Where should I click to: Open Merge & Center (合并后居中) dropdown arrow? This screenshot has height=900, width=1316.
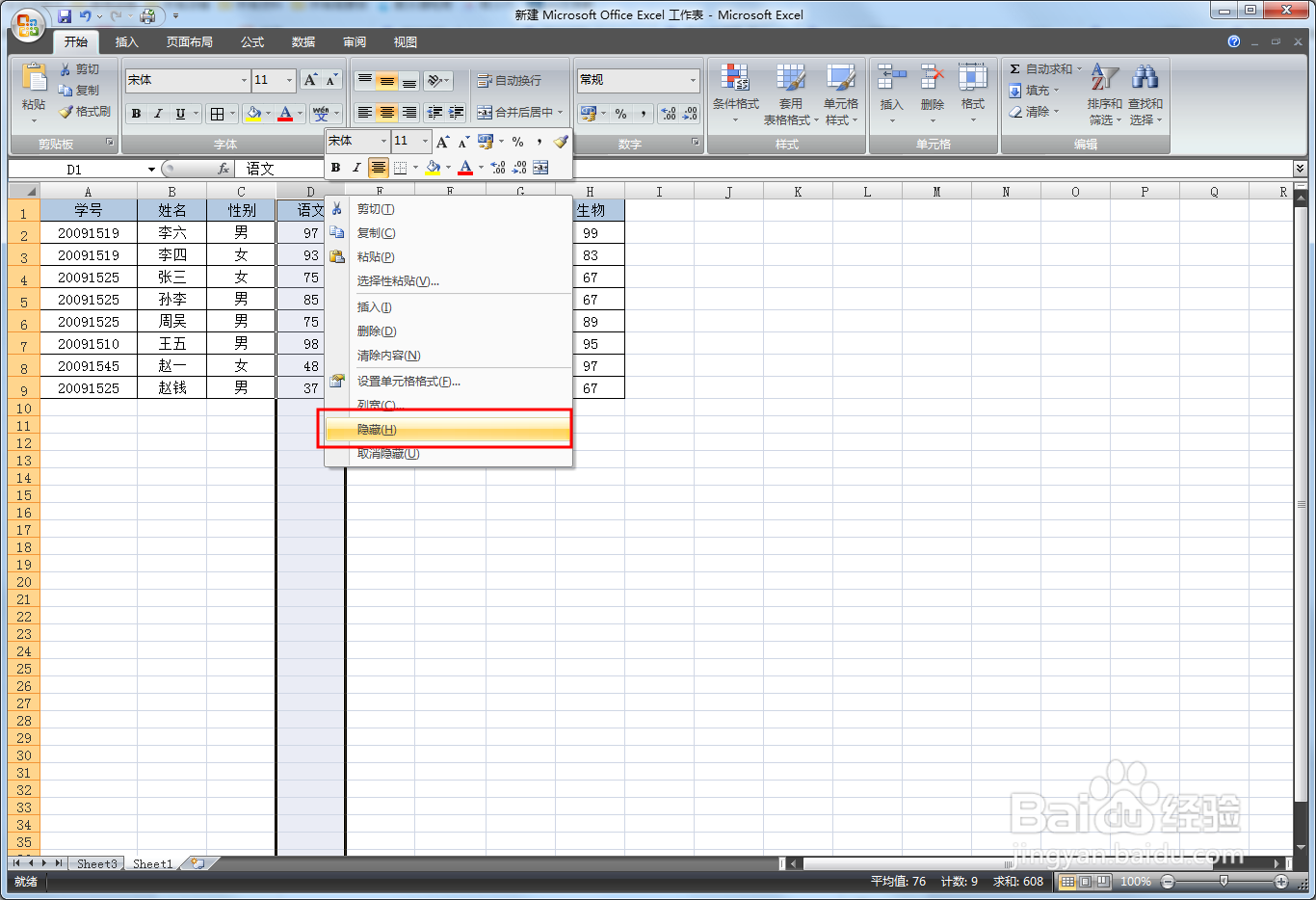click(561, 113)
